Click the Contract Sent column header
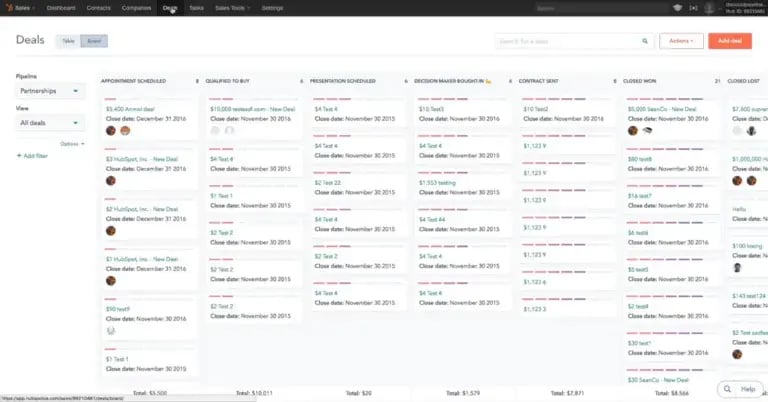 pos(538,81)
